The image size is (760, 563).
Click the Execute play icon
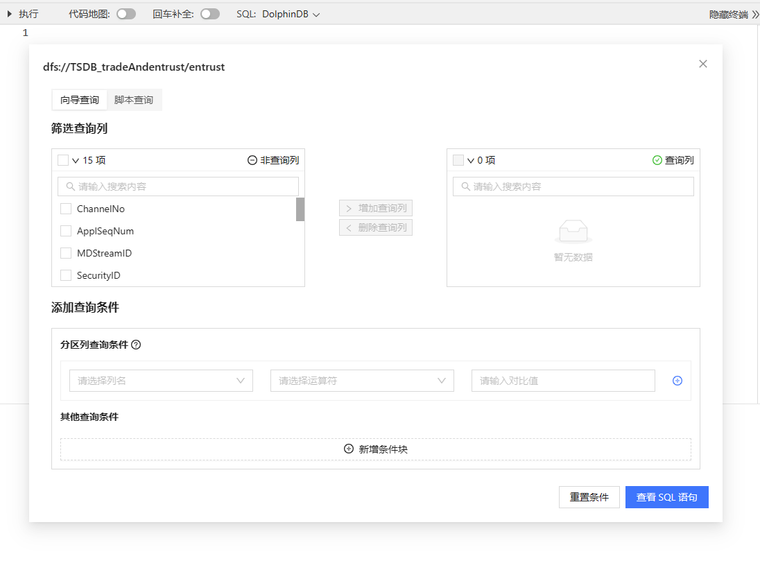pyautogui.click(x=10, y=15)
